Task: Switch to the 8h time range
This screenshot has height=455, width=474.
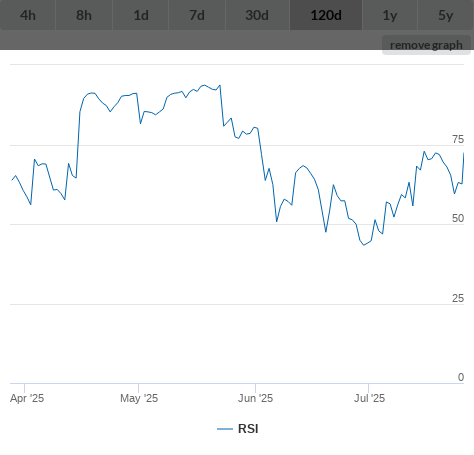Action: point(84,15)
